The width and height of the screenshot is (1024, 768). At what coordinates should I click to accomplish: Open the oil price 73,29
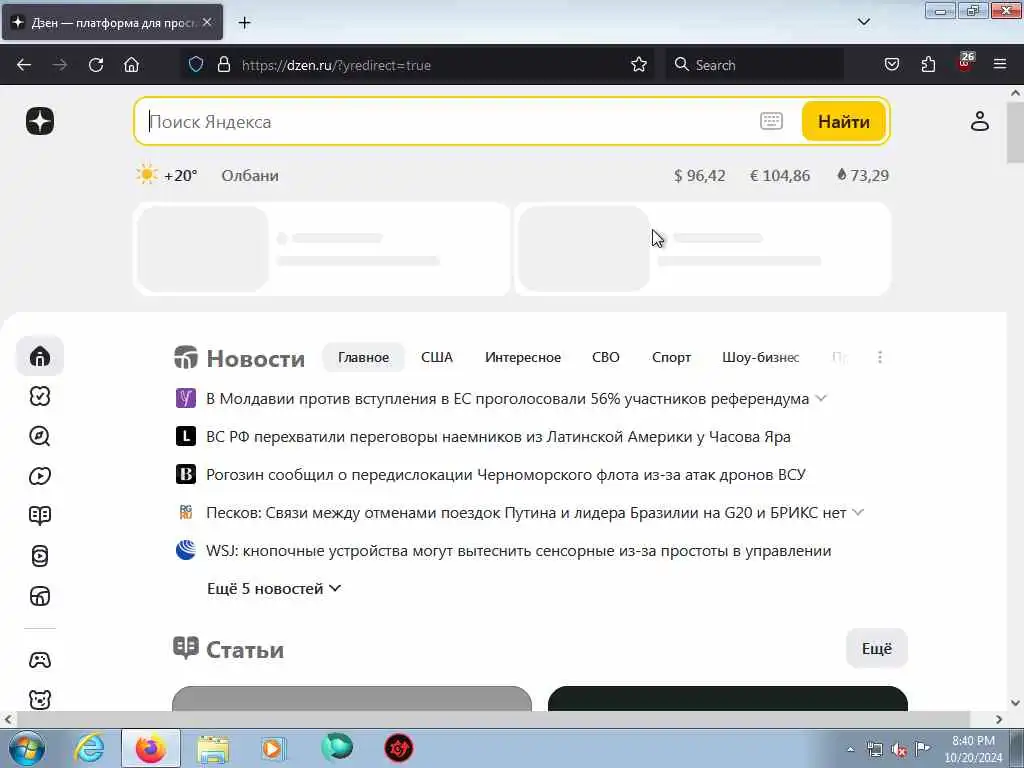(x=863, y=176)
